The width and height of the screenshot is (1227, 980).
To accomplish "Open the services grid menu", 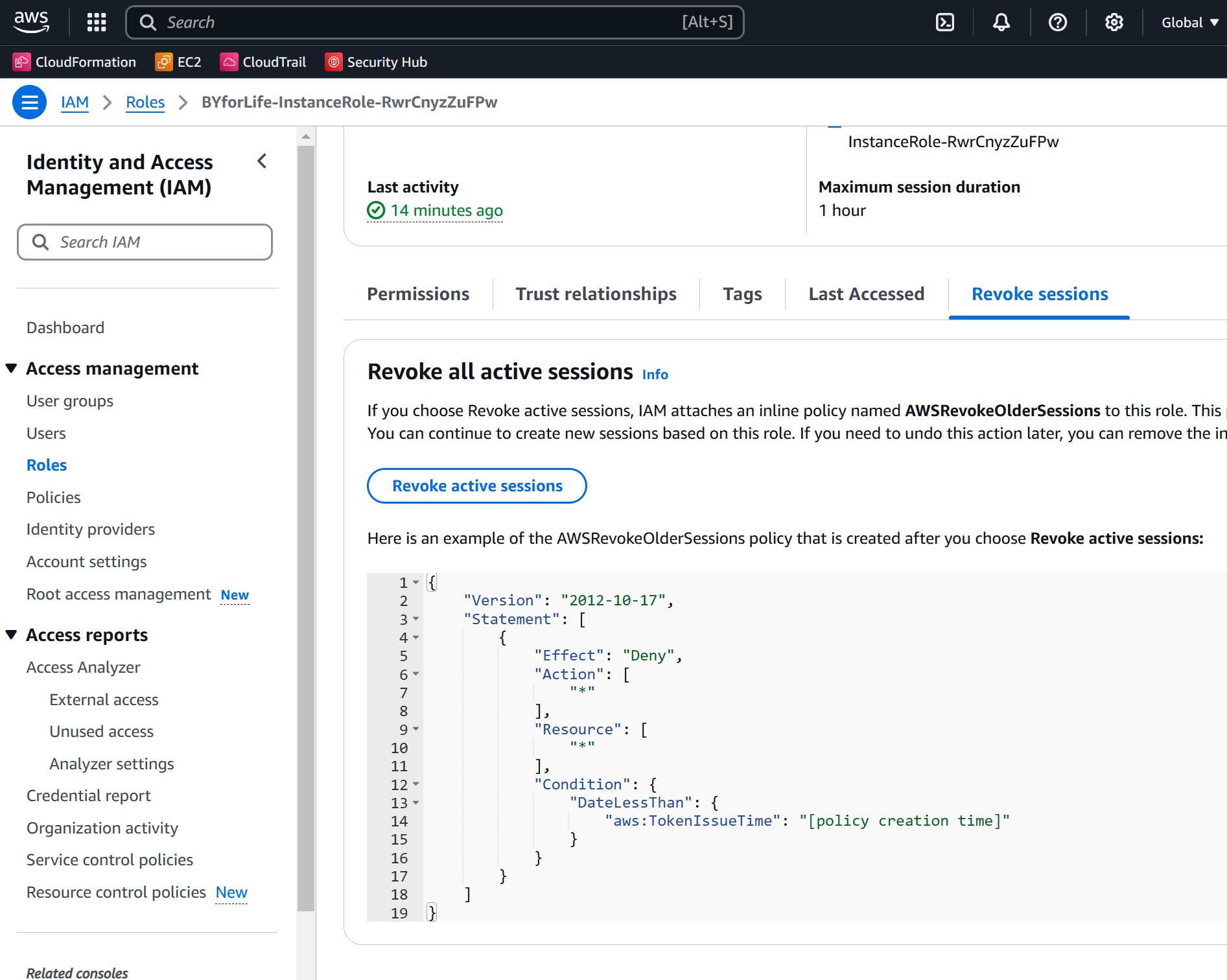I will pyautogui.click(x=97, y=23).
